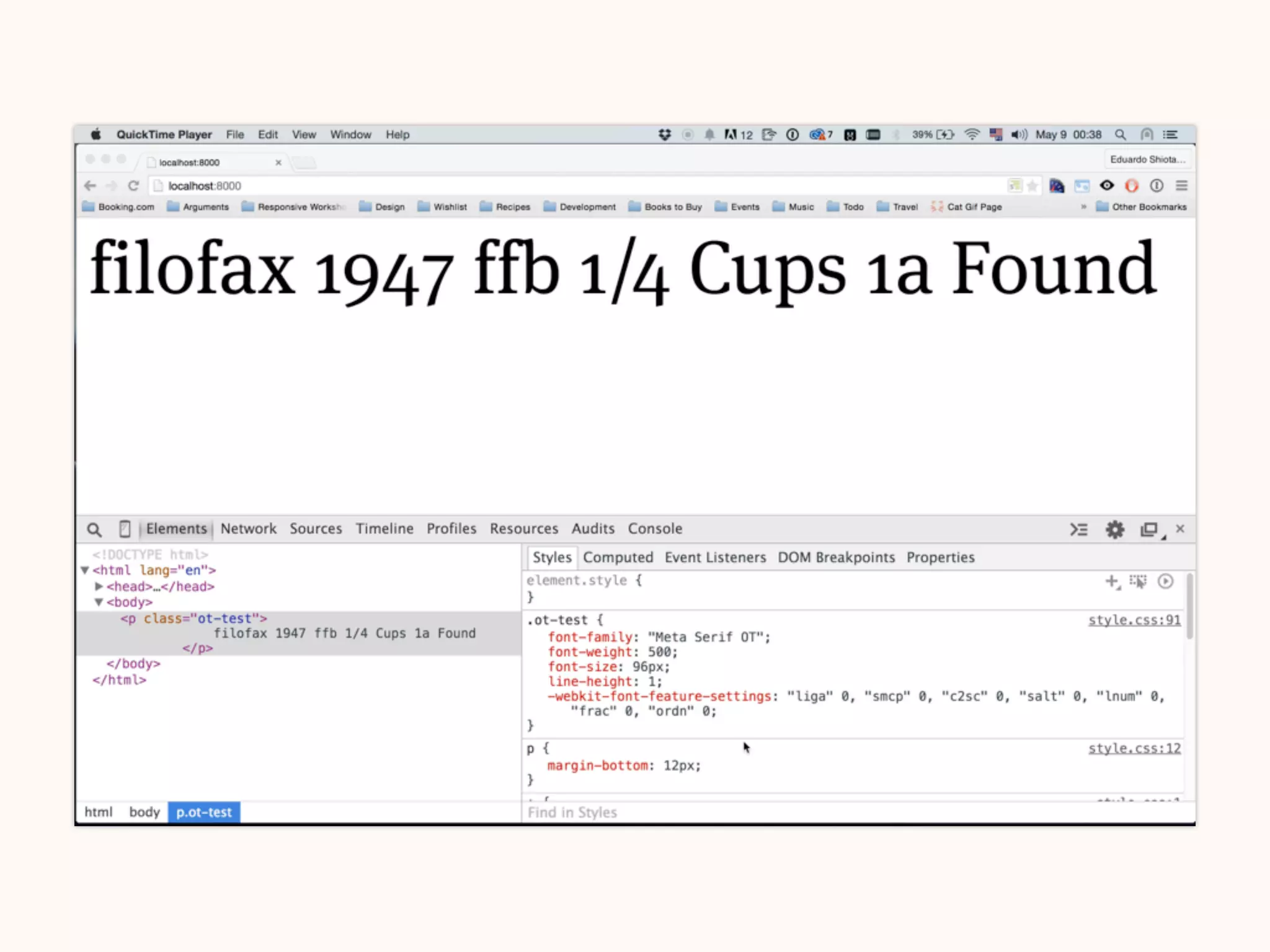Viewport: 1270px width, 952px height.
Task: Open the Edit menu
Action: [268, 134]
